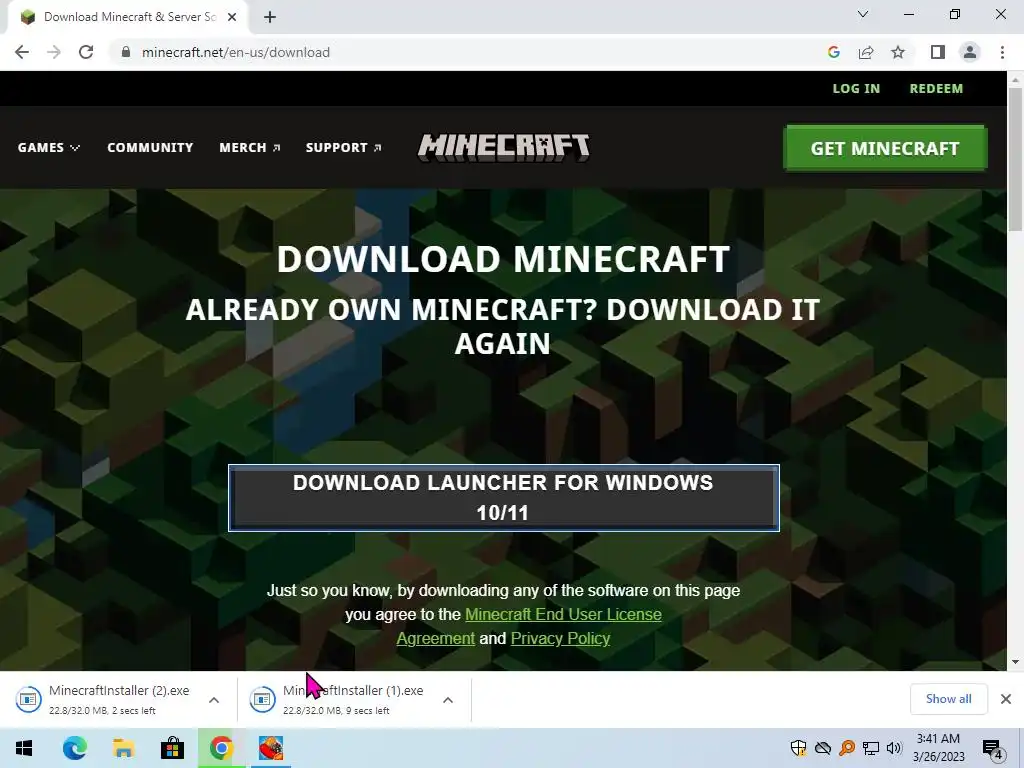
Task: Click Show all downloads button
Action: (948, 699)
